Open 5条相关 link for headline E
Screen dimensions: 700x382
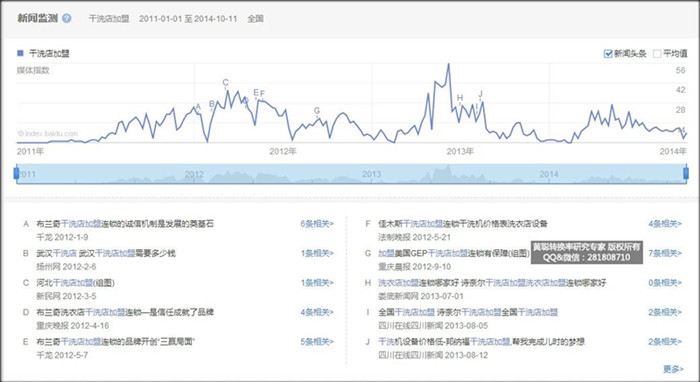tap(317, 341)
